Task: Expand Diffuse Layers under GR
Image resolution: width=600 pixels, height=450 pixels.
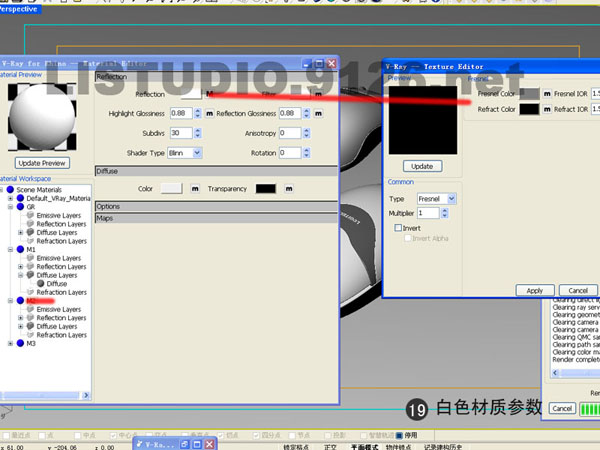Action: click(x=21, y=232)
